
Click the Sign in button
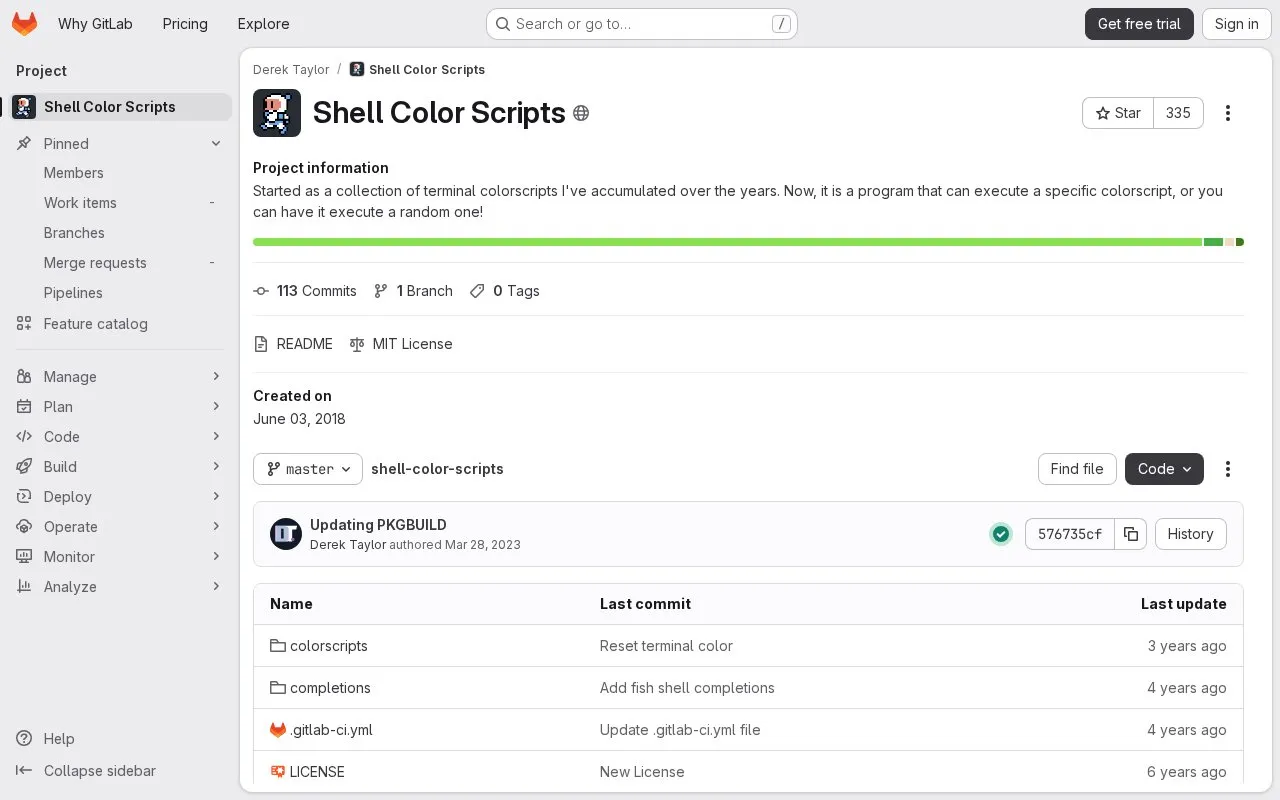[x=1236, y=24]
